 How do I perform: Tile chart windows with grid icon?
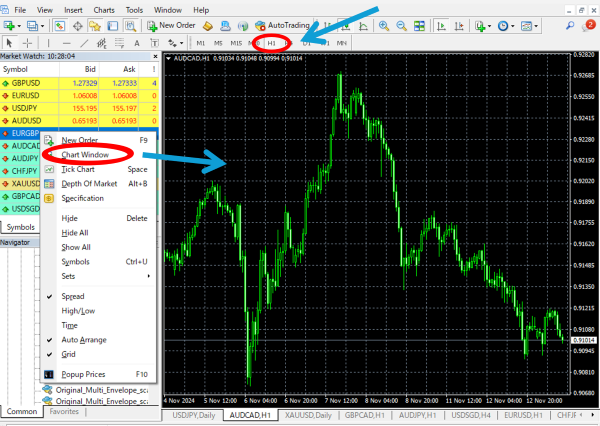point(419,26)
